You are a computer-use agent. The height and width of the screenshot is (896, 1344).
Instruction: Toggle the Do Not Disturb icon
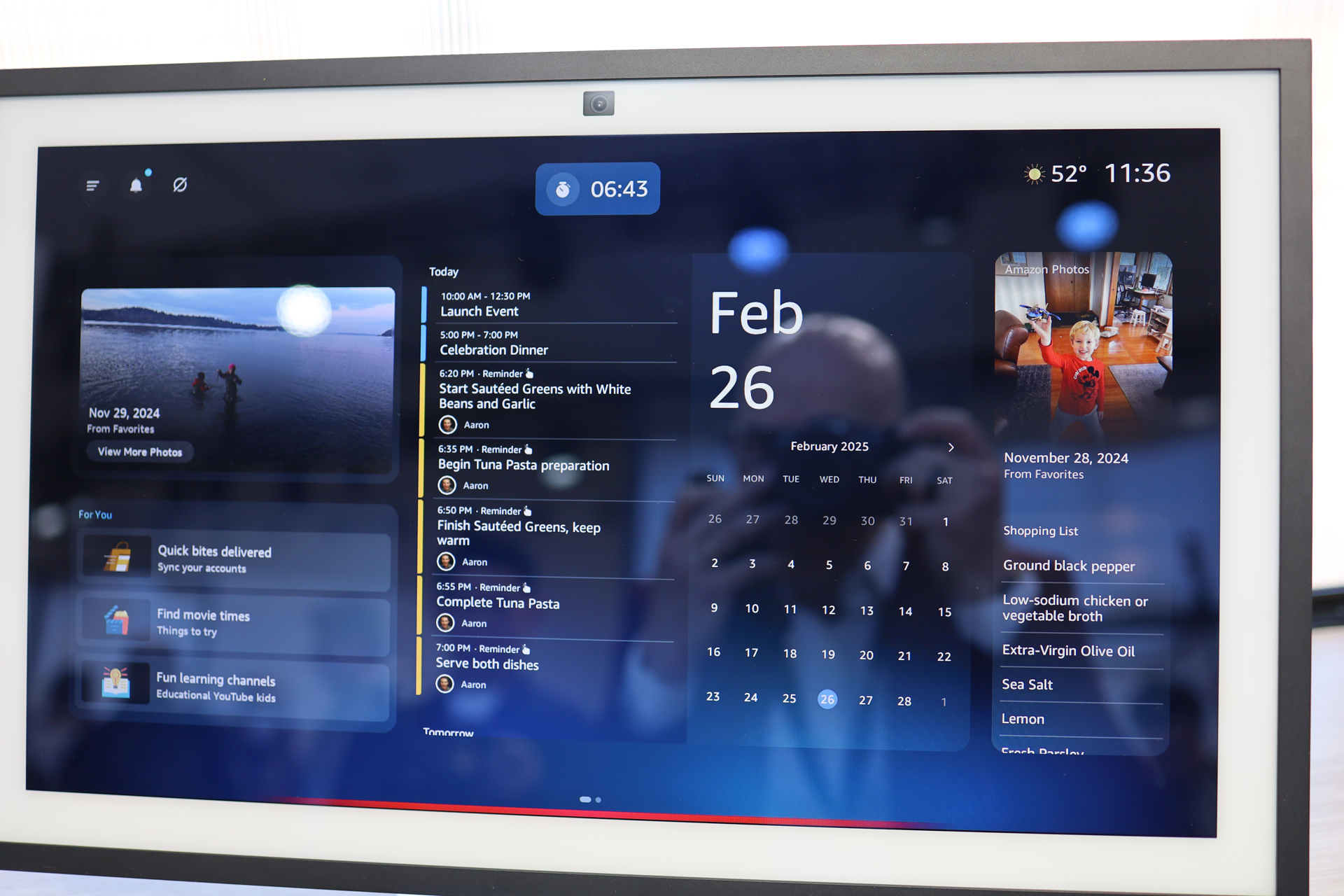[x=181, y=185]
